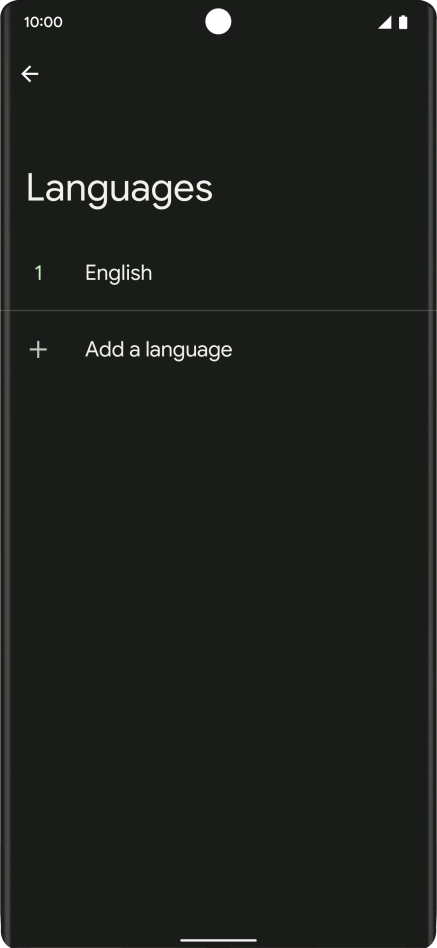Tap the back arrow icon
The image size is (437, 948).
[x=30, y=74]
